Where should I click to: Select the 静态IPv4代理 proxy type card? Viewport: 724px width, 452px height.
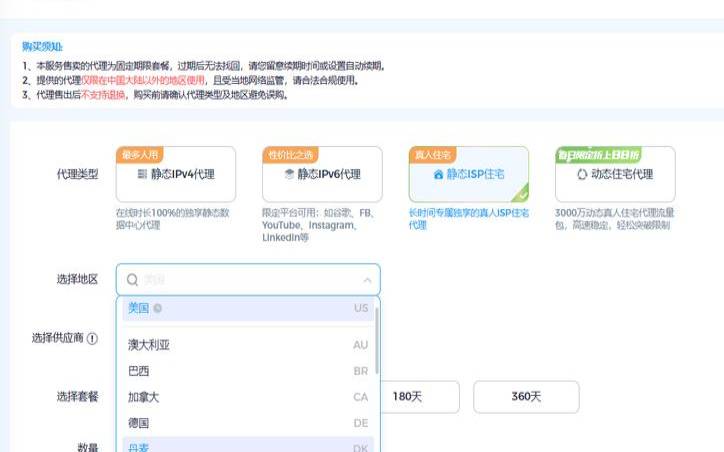[x=176, y=175]
